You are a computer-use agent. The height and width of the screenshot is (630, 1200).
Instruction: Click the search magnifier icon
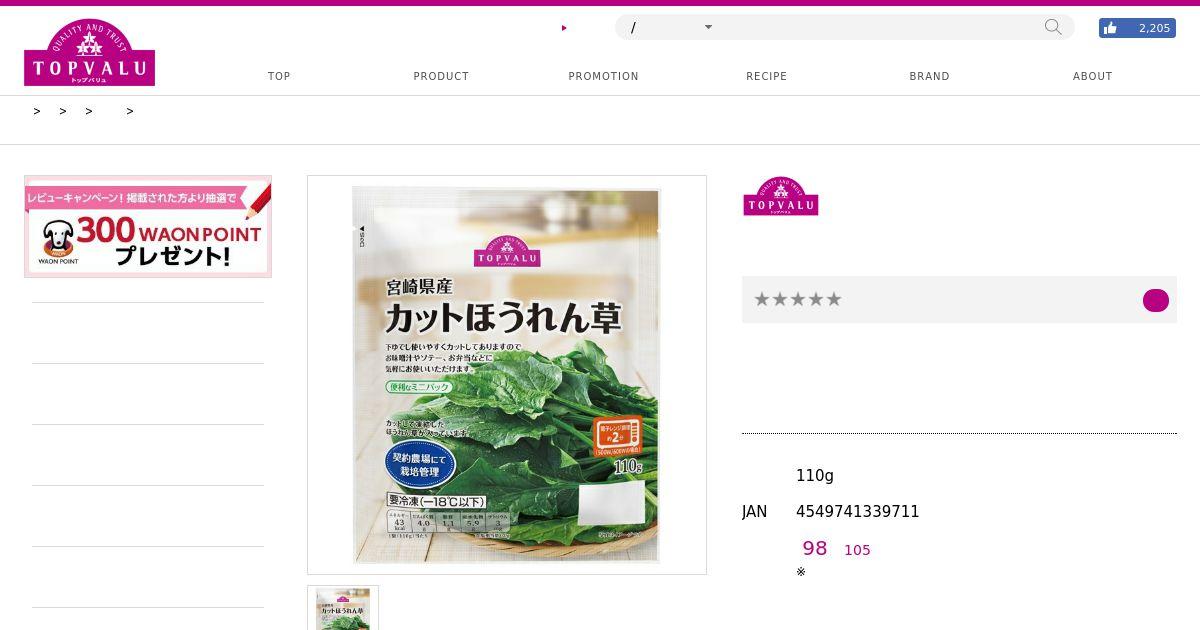pyautogui.click(x=1053, y=27)
